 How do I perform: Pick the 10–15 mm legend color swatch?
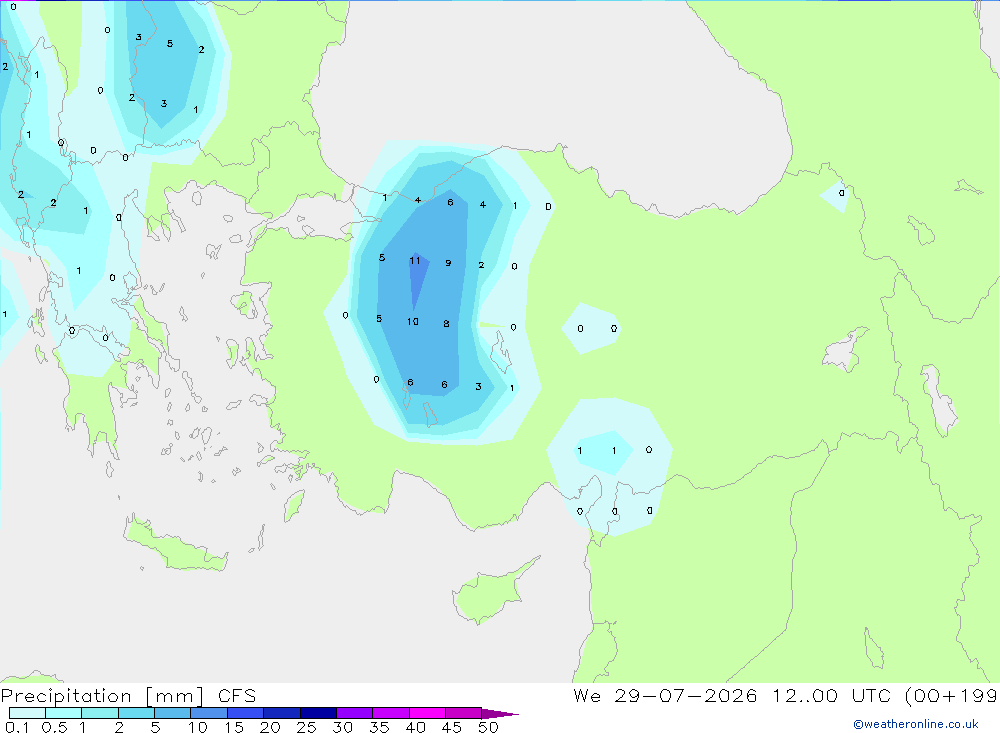tap(209, 713)
